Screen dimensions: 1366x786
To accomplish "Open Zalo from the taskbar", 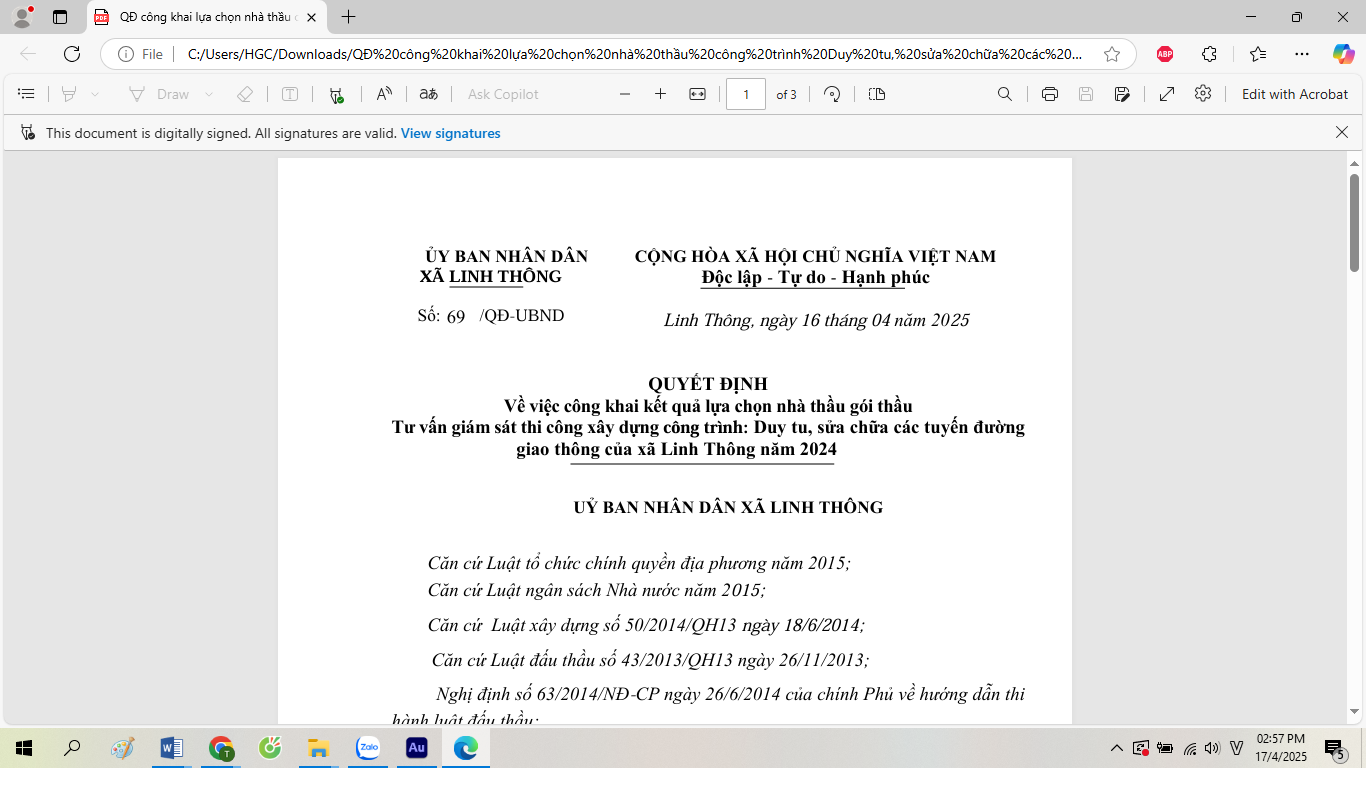I will click(x=368, y=748).
